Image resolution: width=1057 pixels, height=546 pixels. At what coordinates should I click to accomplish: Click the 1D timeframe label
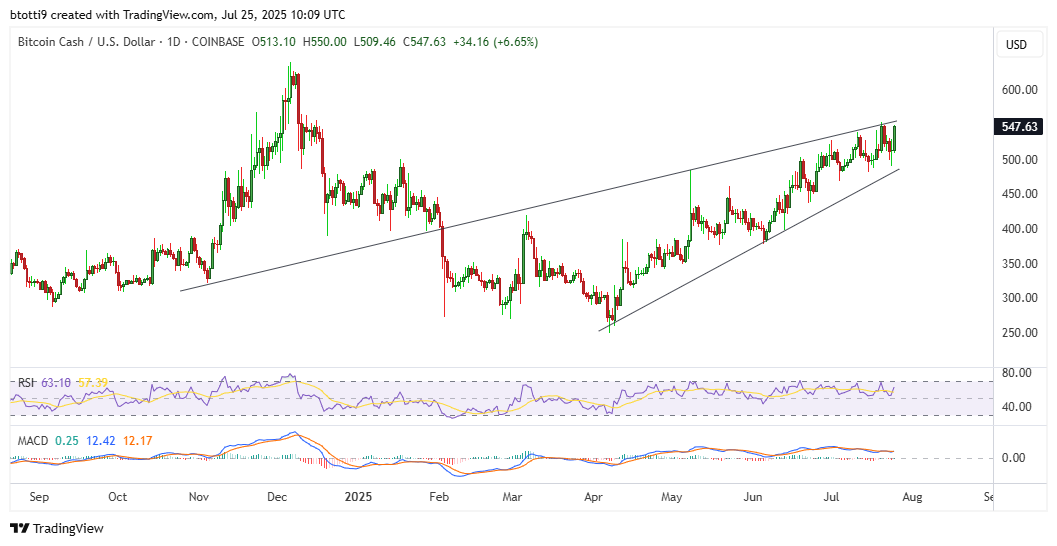(165, 42)
